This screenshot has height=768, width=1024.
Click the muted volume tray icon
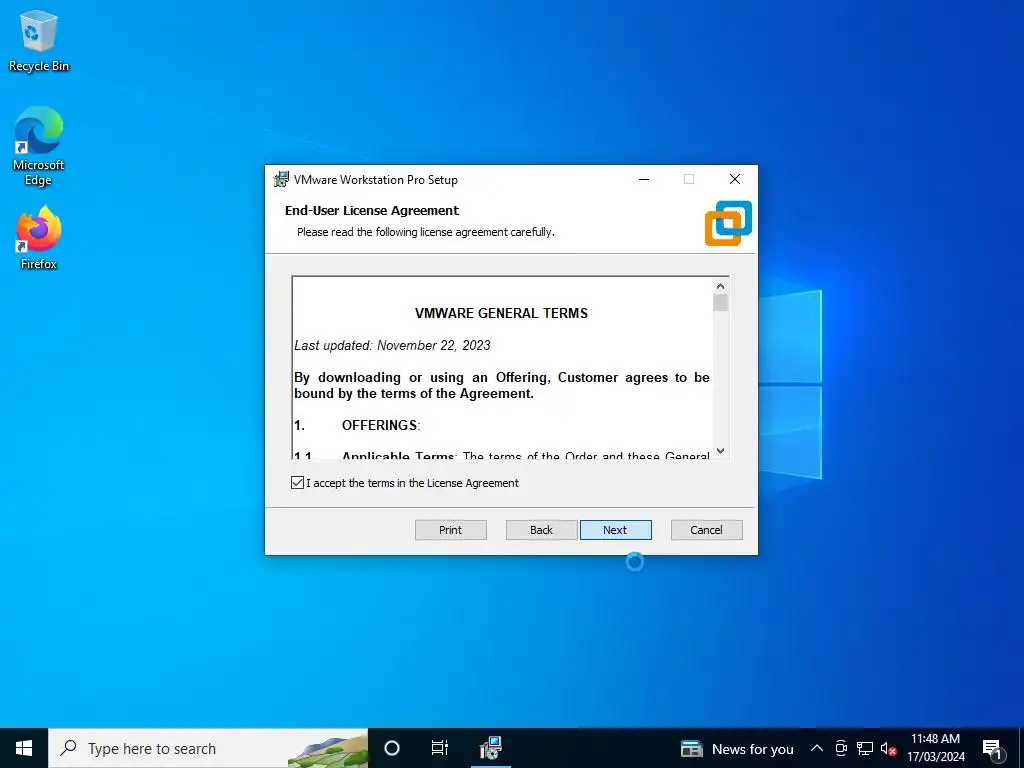point(888,748)
